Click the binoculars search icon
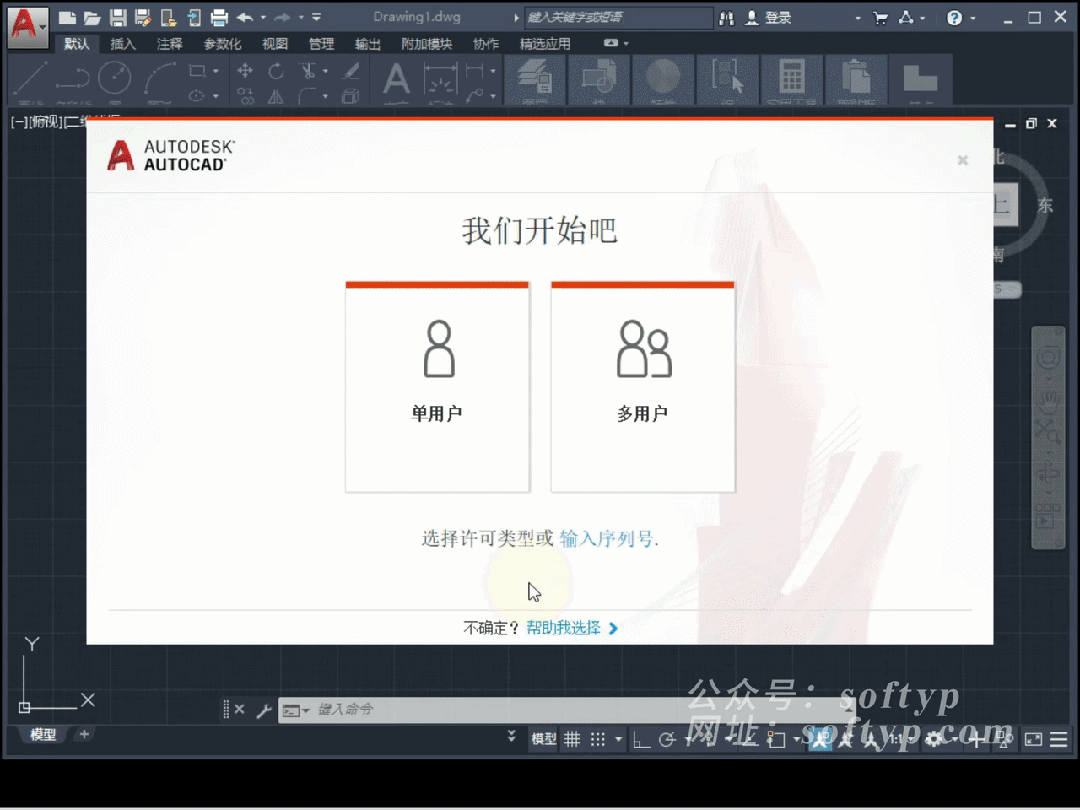The image size is (1080, 810). click(726, 18)
